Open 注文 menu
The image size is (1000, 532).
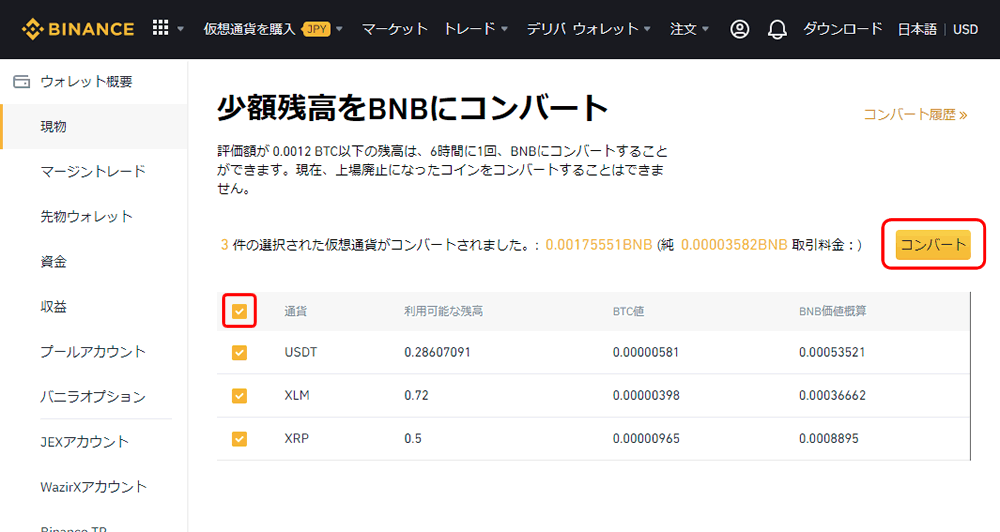[683, 29]
